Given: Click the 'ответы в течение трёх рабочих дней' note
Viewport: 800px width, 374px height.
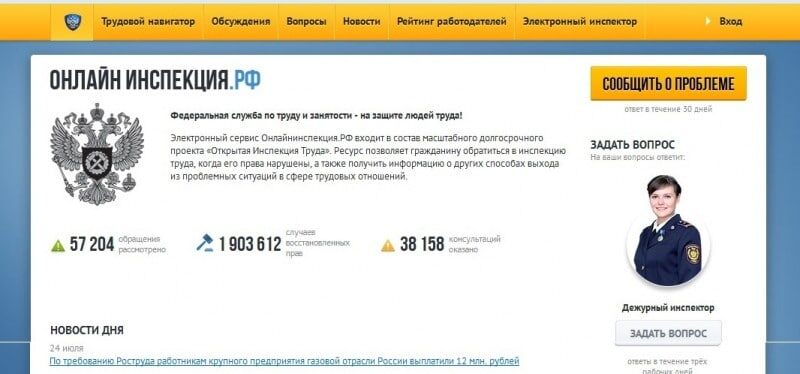Looking at the screenshot, I should (668, 366).
